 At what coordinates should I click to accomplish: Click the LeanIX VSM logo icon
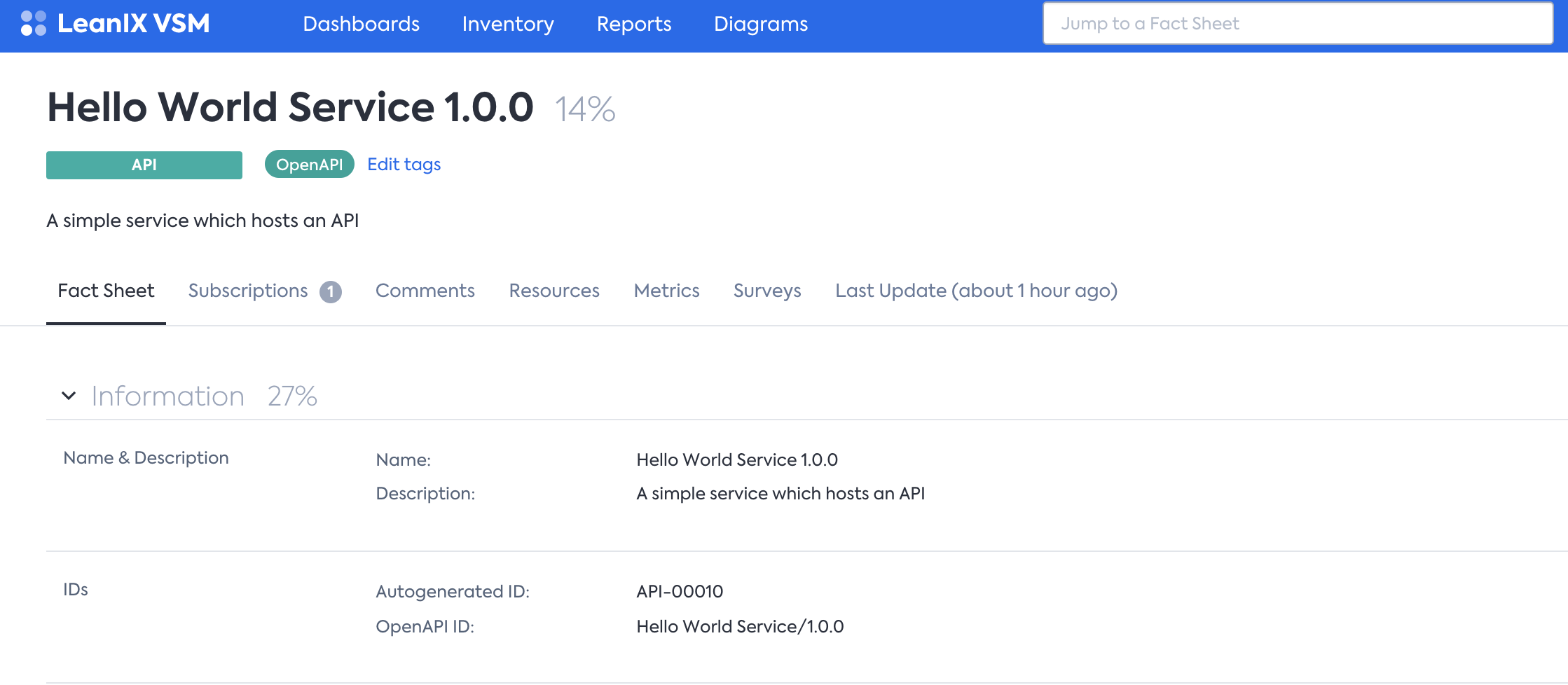33,23
